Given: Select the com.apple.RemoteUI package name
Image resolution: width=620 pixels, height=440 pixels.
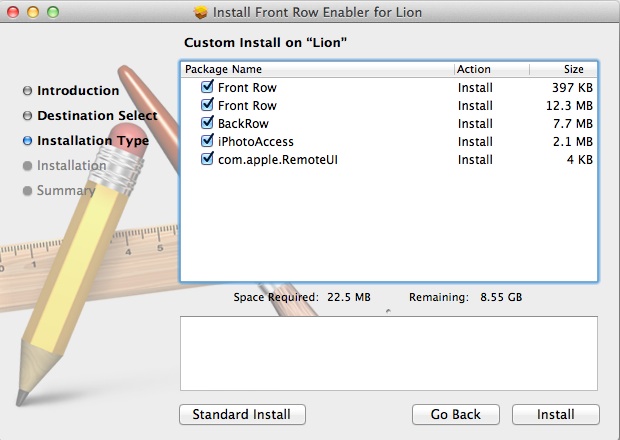Looking at the screenshot, I should tap(278, 160).
